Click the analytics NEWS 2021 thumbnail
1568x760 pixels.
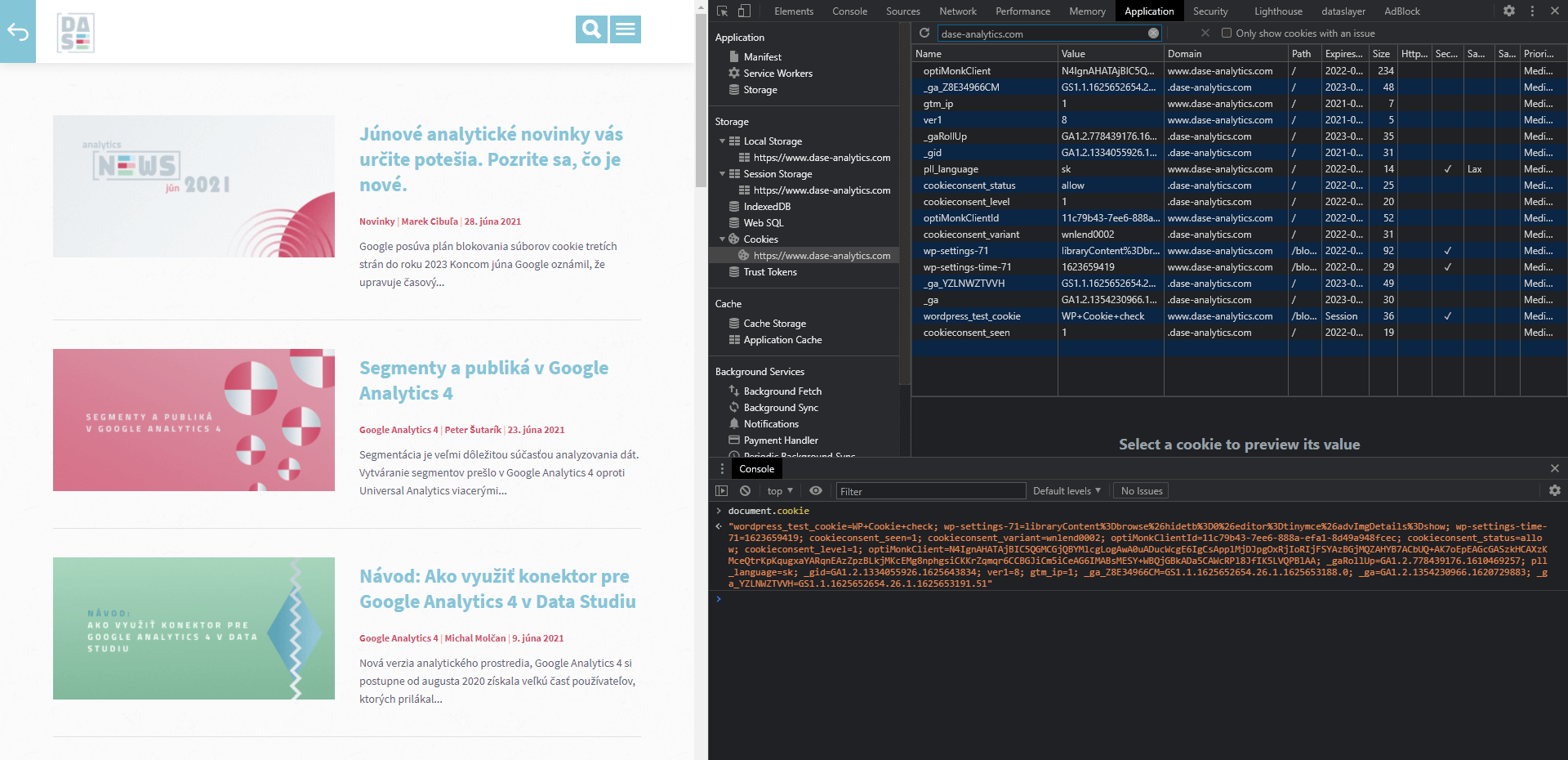[x=194, y=186]
